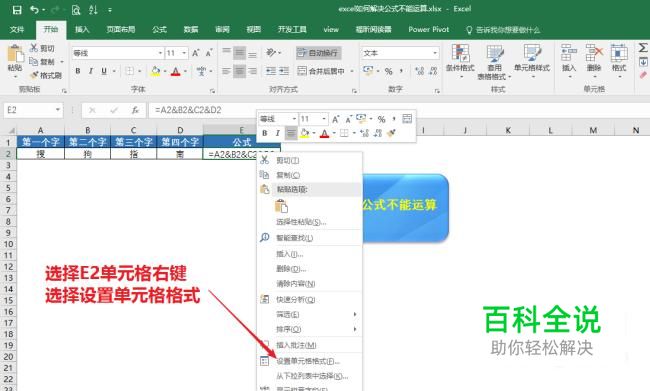This screenshot has height=391, width=650.
Task: Click Increase Font Size in ribbon
Action: 196,53
